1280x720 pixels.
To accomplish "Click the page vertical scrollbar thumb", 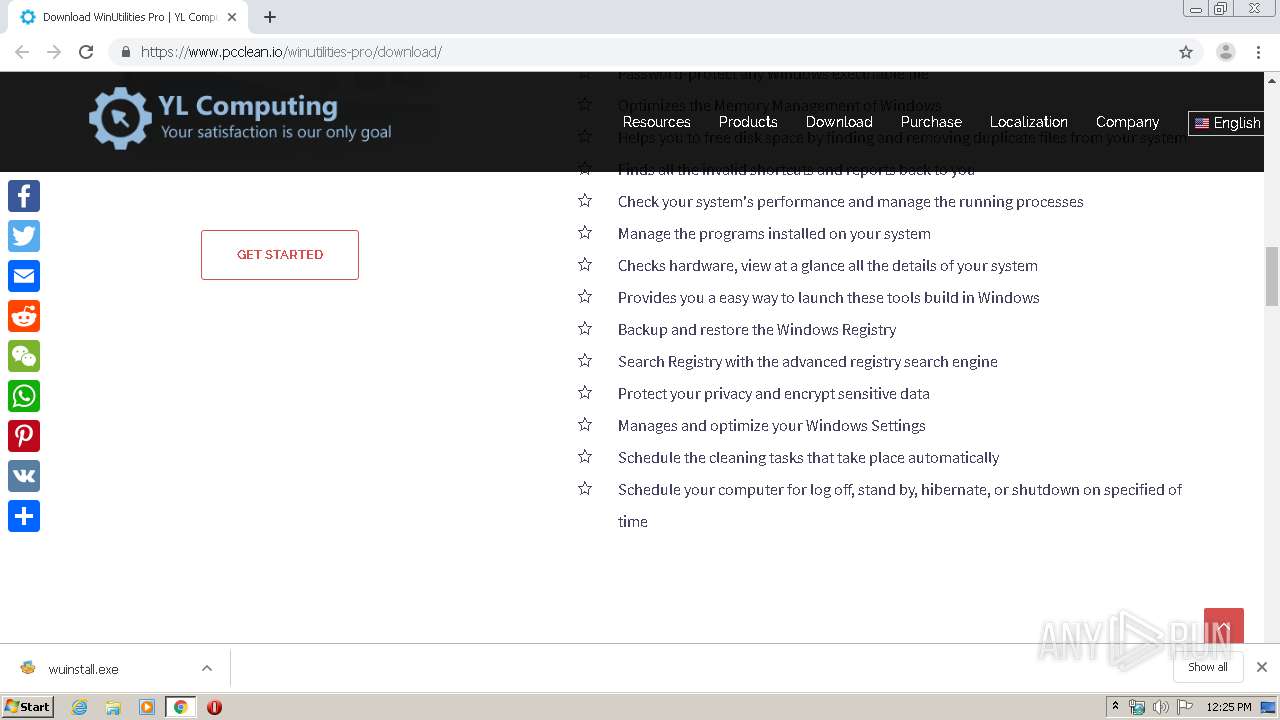I will pyautogui.click(x=1272, y=276).
